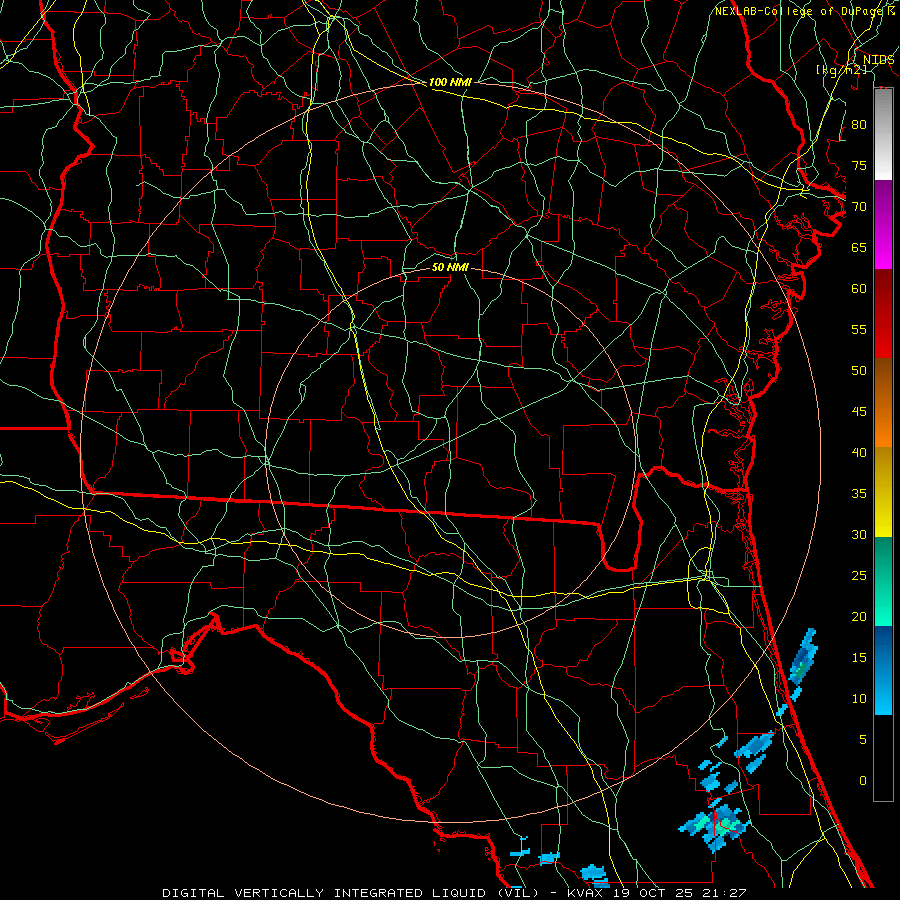Pick the dark red segment of the color bar

click(883, 314)
